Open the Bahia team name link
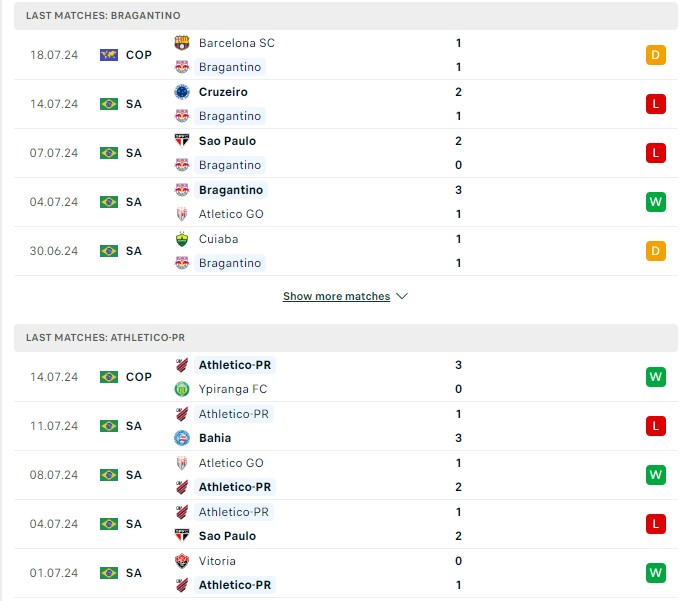 (x=215, y=438)
